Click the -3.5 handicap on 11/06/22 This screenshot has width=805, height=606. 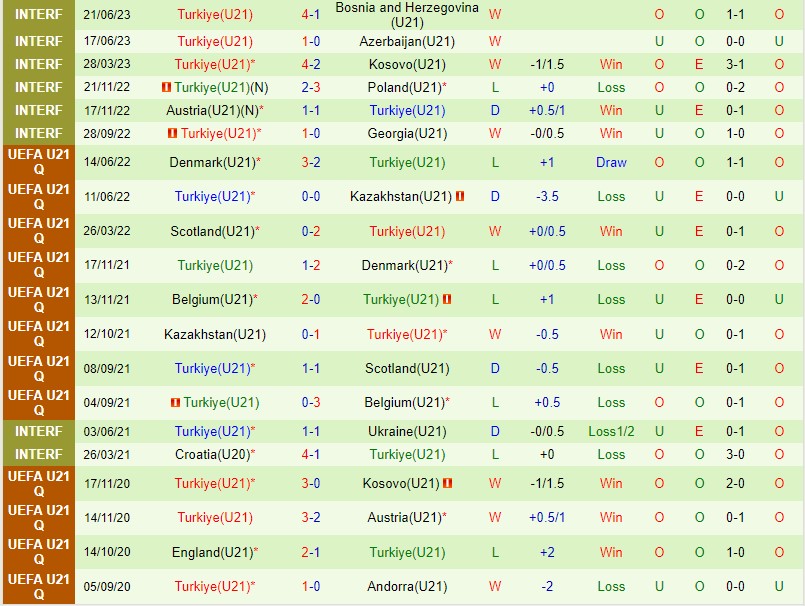click(547, 196)
